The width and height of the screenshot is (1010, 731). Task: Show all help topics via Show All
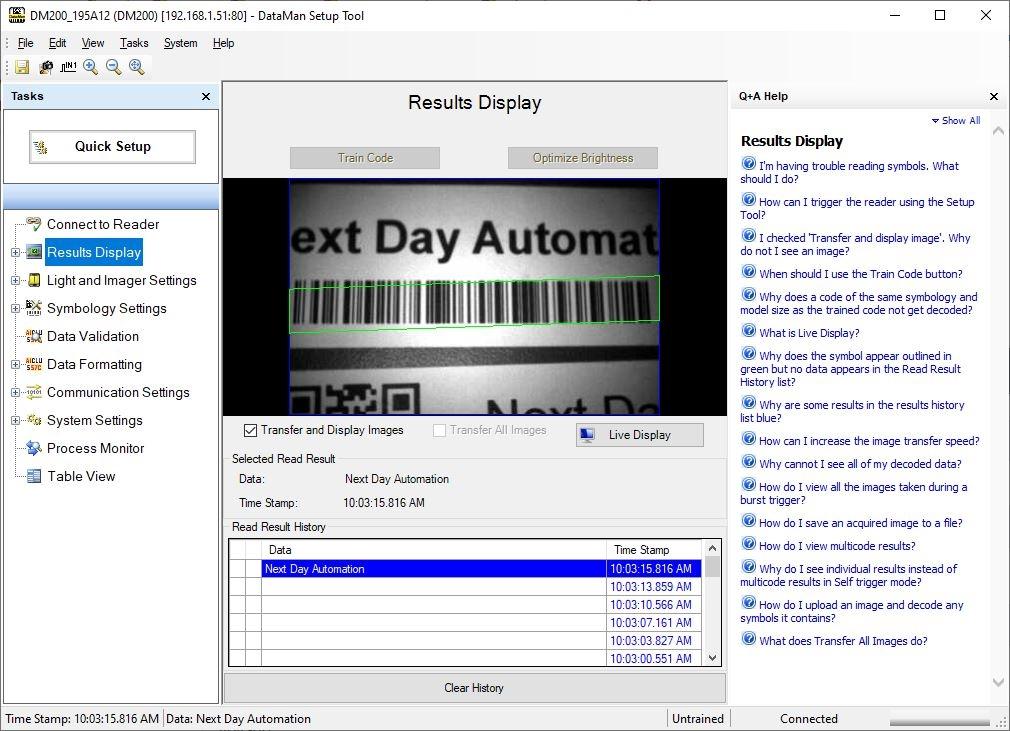pos(958,120)
